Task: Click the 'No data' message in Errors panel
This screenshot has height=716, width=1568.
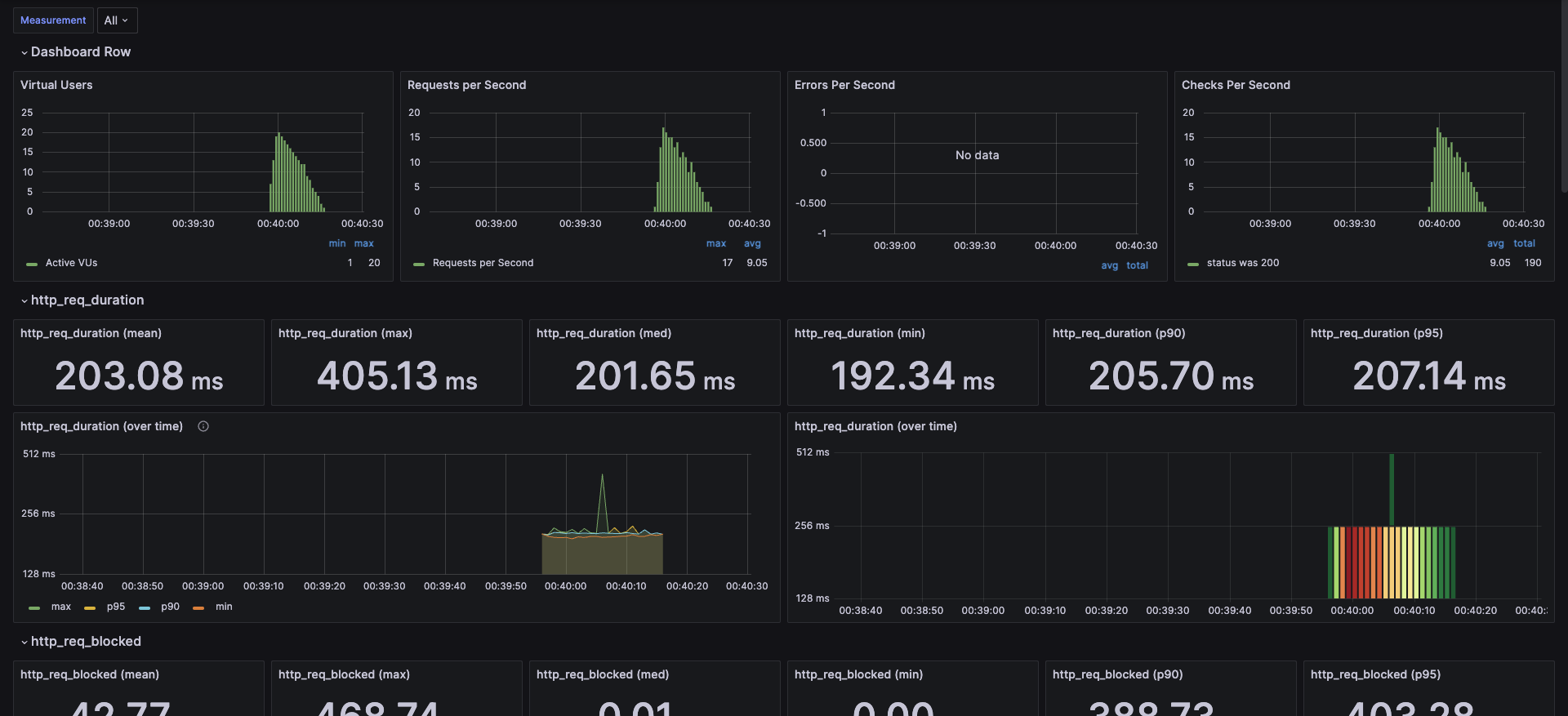Action: tap(977, 155)
